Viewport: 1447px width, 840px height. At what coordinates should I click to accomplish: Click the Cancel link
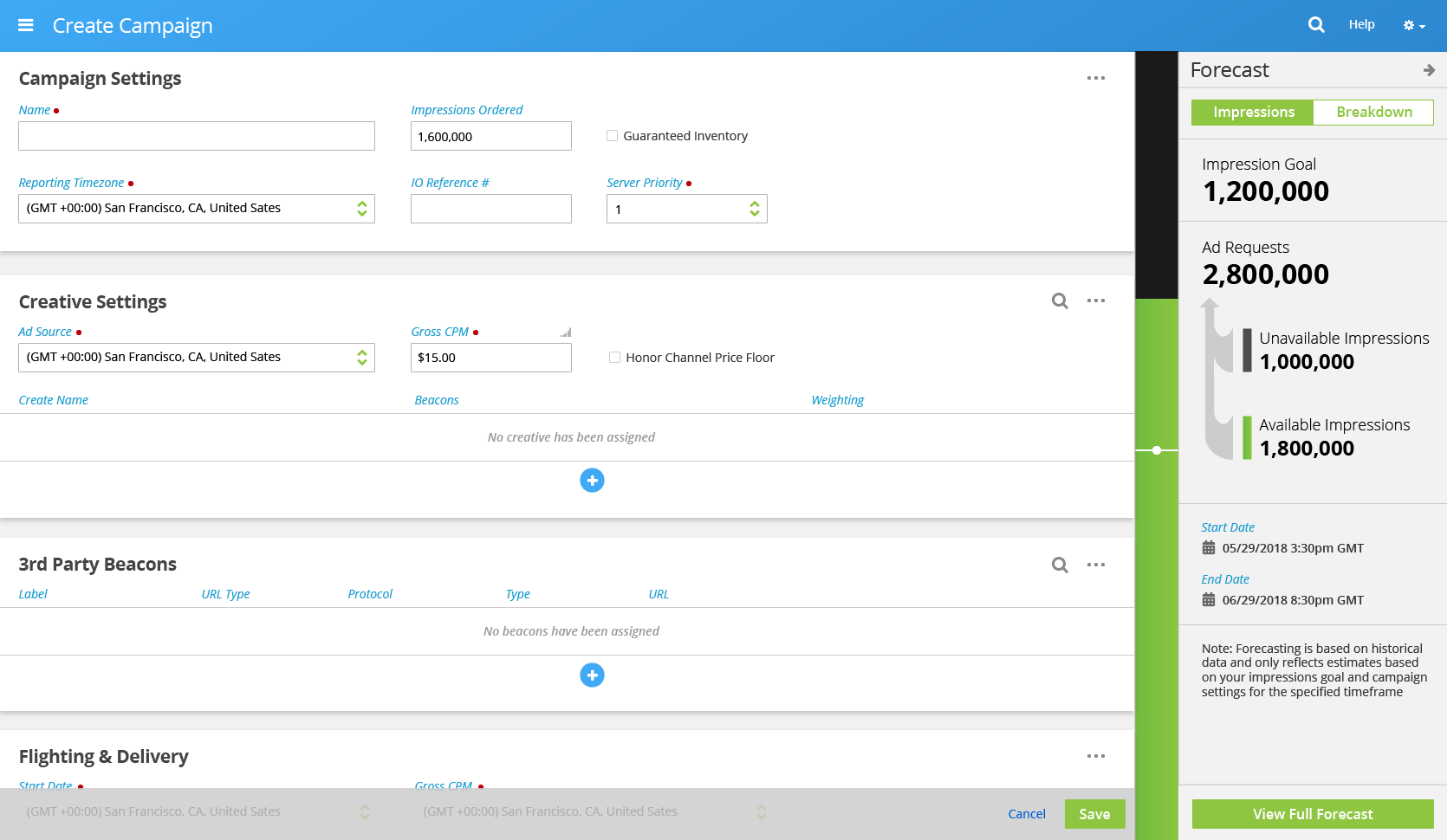point(1027,814)
